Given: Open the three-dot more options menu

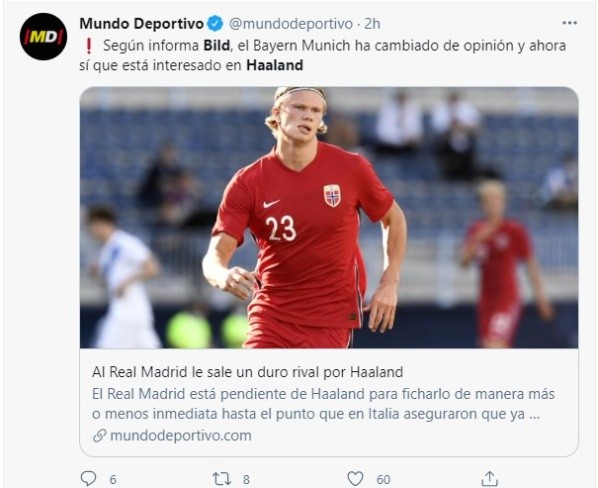Looking at the screenshot, I should coord(569,23).
